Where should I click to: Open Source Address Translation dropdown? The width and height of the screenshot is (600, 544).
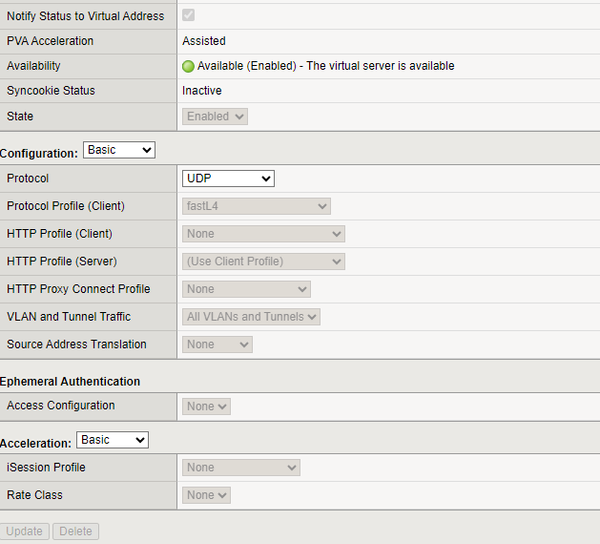[x=217, y=344]
